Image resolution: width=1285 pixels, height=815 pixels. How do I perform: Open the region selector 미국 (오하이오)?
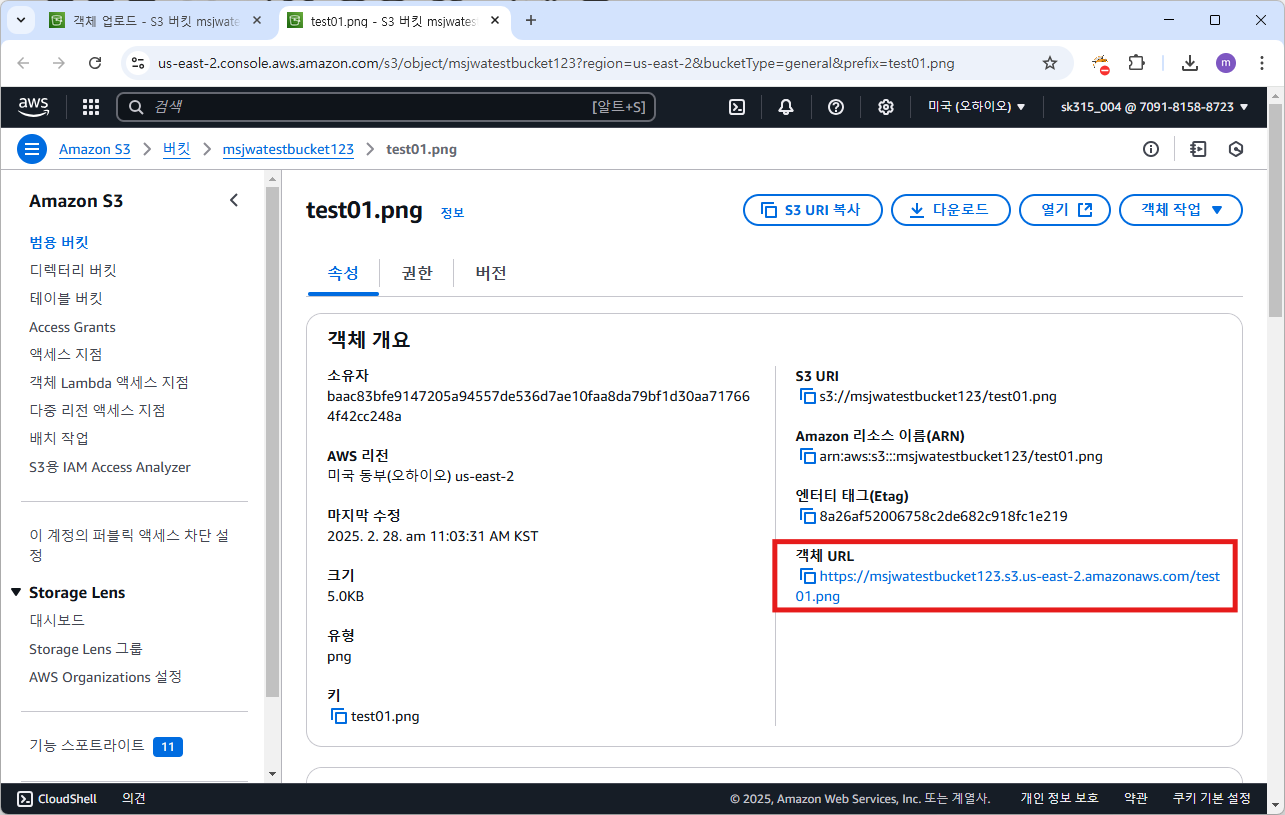[977, 107]
